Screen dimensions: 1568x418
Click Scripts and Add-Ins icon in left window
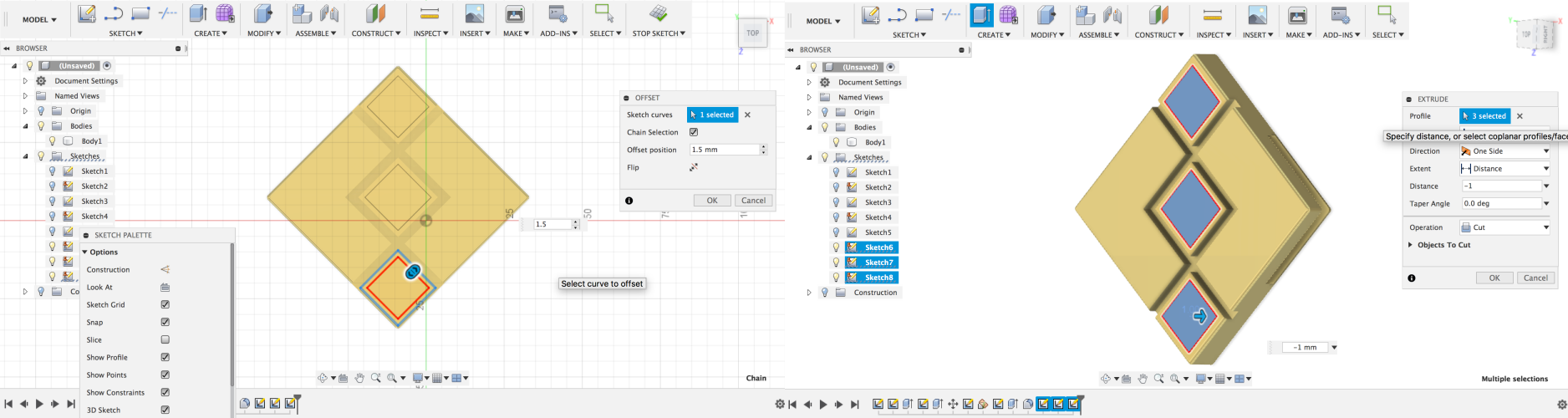557,13
